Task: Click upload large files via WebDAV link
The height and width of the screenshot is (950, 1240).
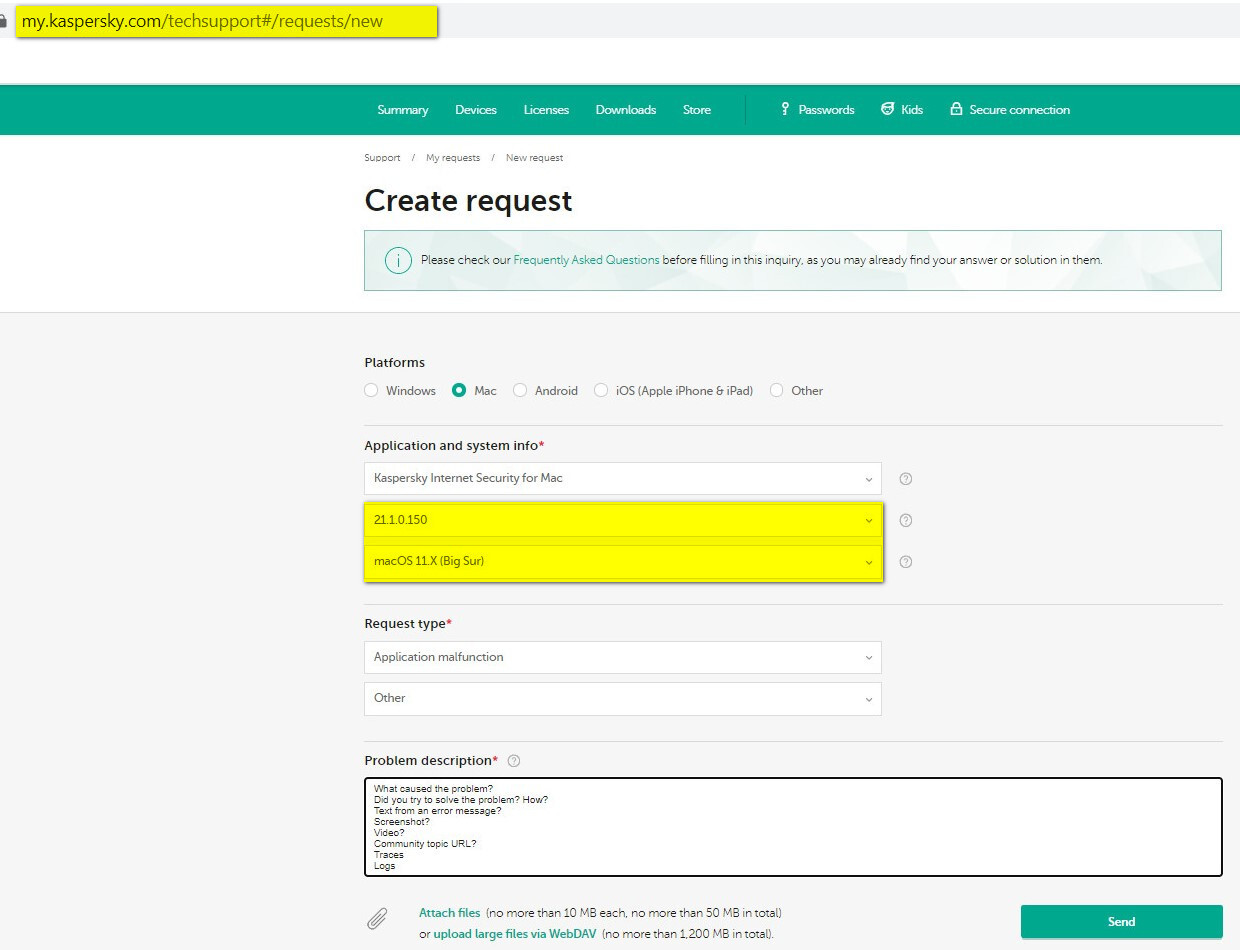Action: 515,934
